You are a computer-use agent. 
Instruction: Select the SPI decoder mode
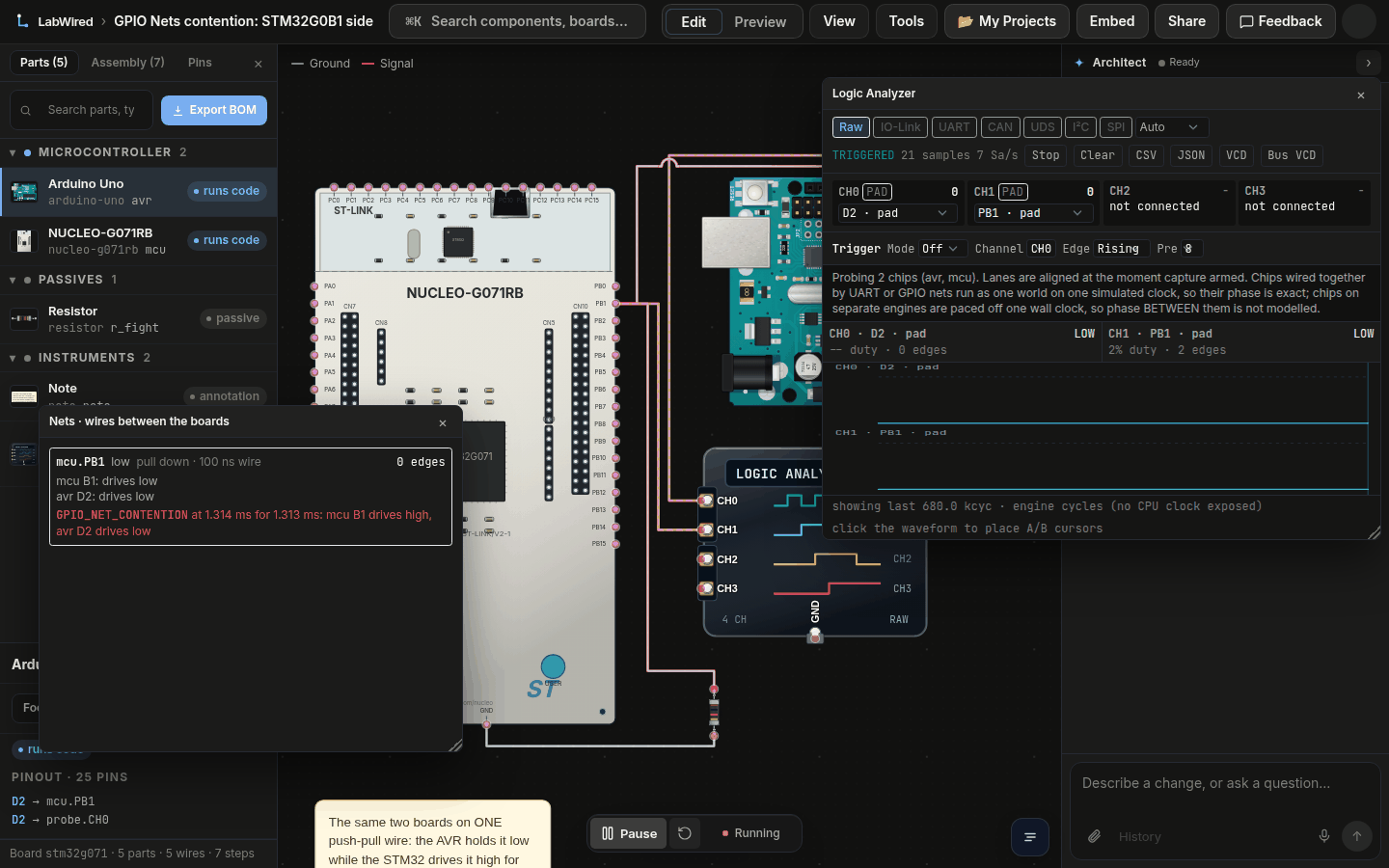1116,127
